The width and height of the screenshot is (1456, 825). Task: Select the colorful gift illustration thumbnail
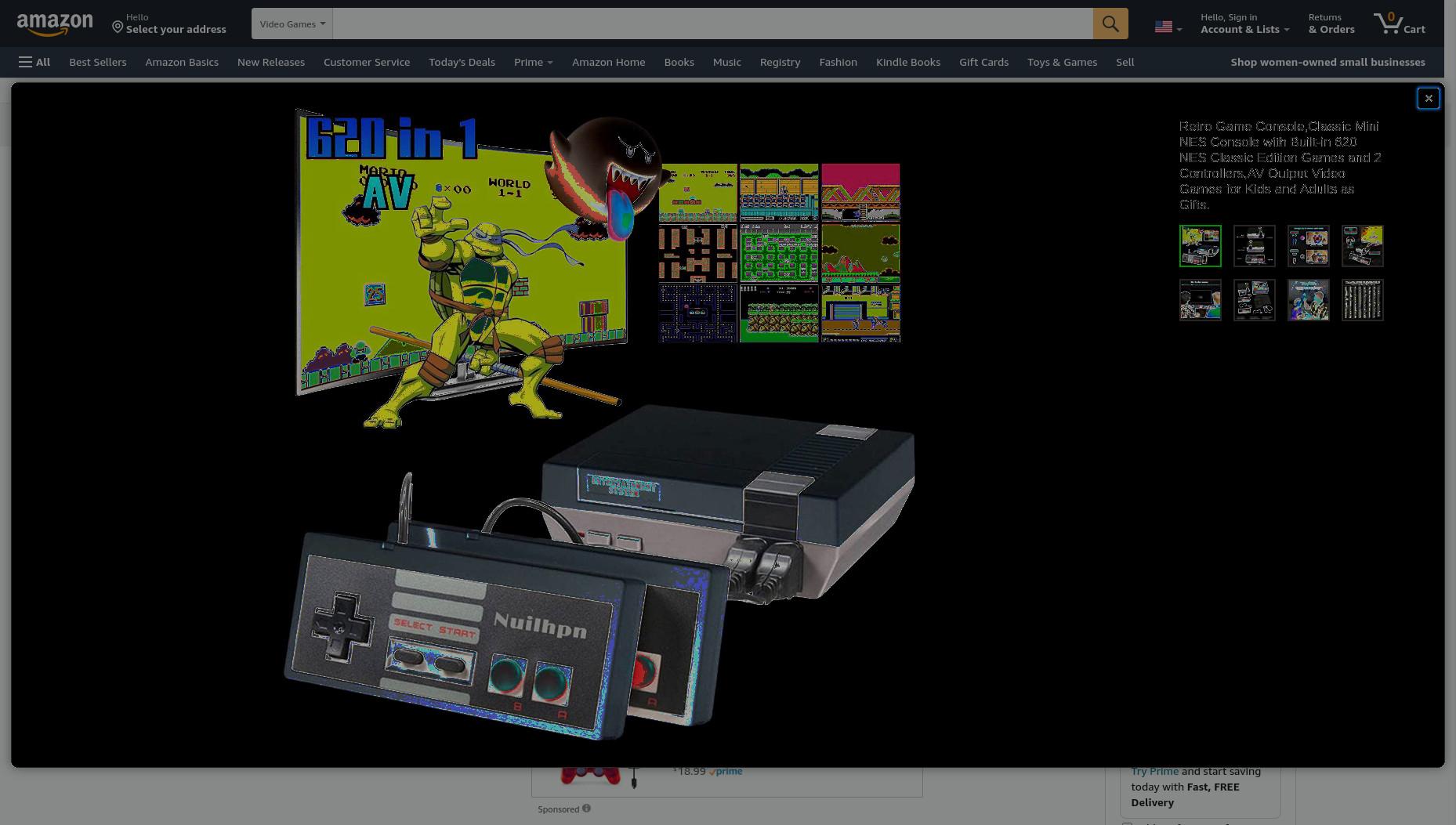coord(1308,300)
